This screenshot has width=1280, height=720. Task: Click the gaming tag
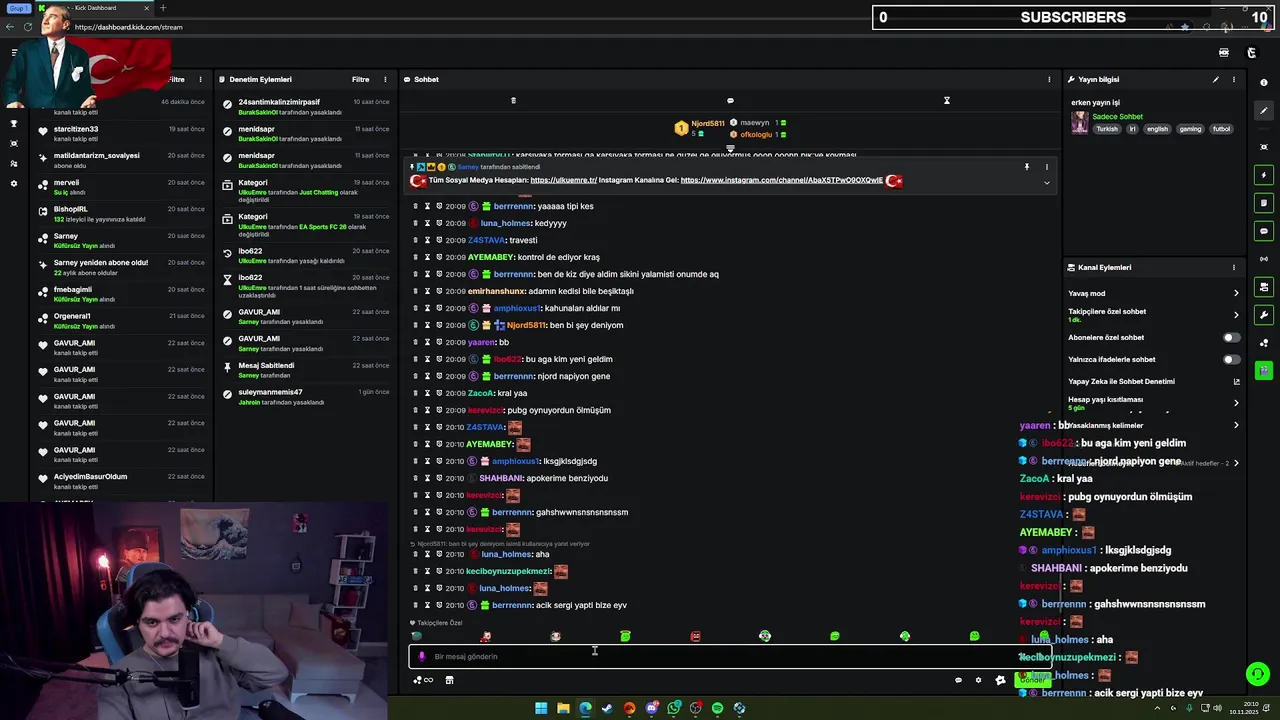pos(1190,129)
